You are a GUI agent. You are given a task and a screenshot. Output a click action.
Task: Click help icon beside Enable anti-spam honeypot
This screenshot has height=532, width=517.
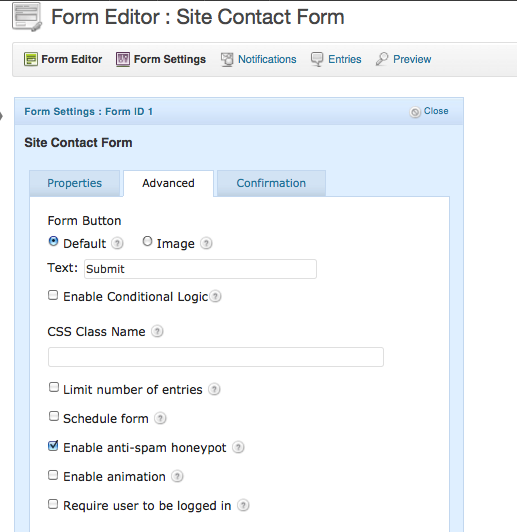click(x=238, y=448)
